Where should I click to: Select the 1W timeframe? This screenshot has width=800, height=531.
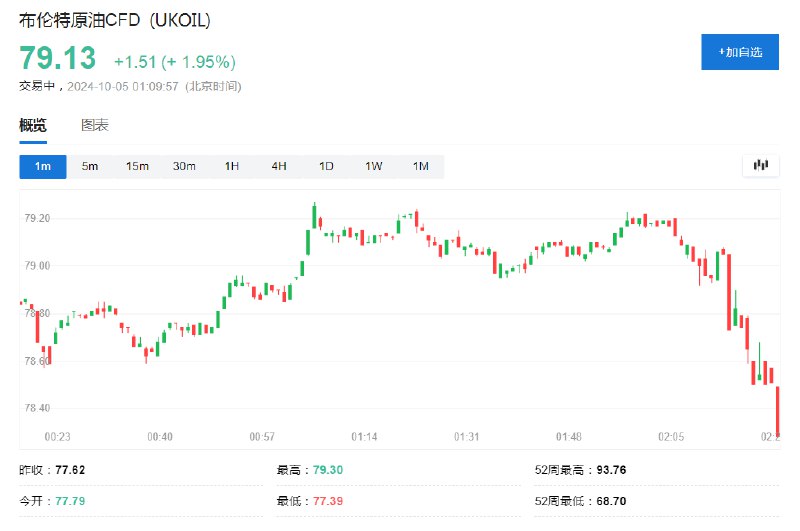point(373,166)
